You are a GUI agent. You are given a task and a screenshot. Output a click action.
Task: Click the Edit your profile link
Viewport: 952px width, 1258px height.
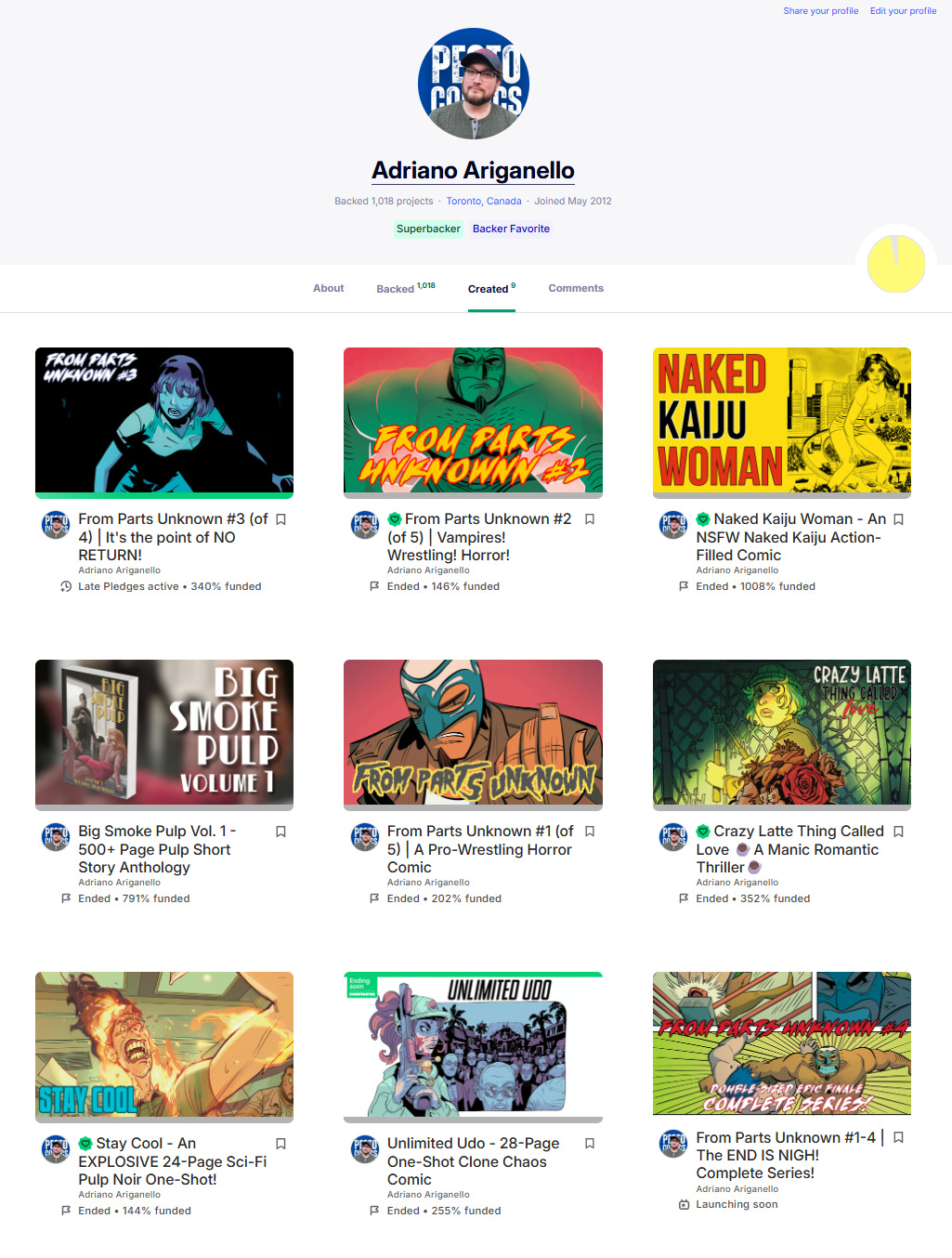903,11
